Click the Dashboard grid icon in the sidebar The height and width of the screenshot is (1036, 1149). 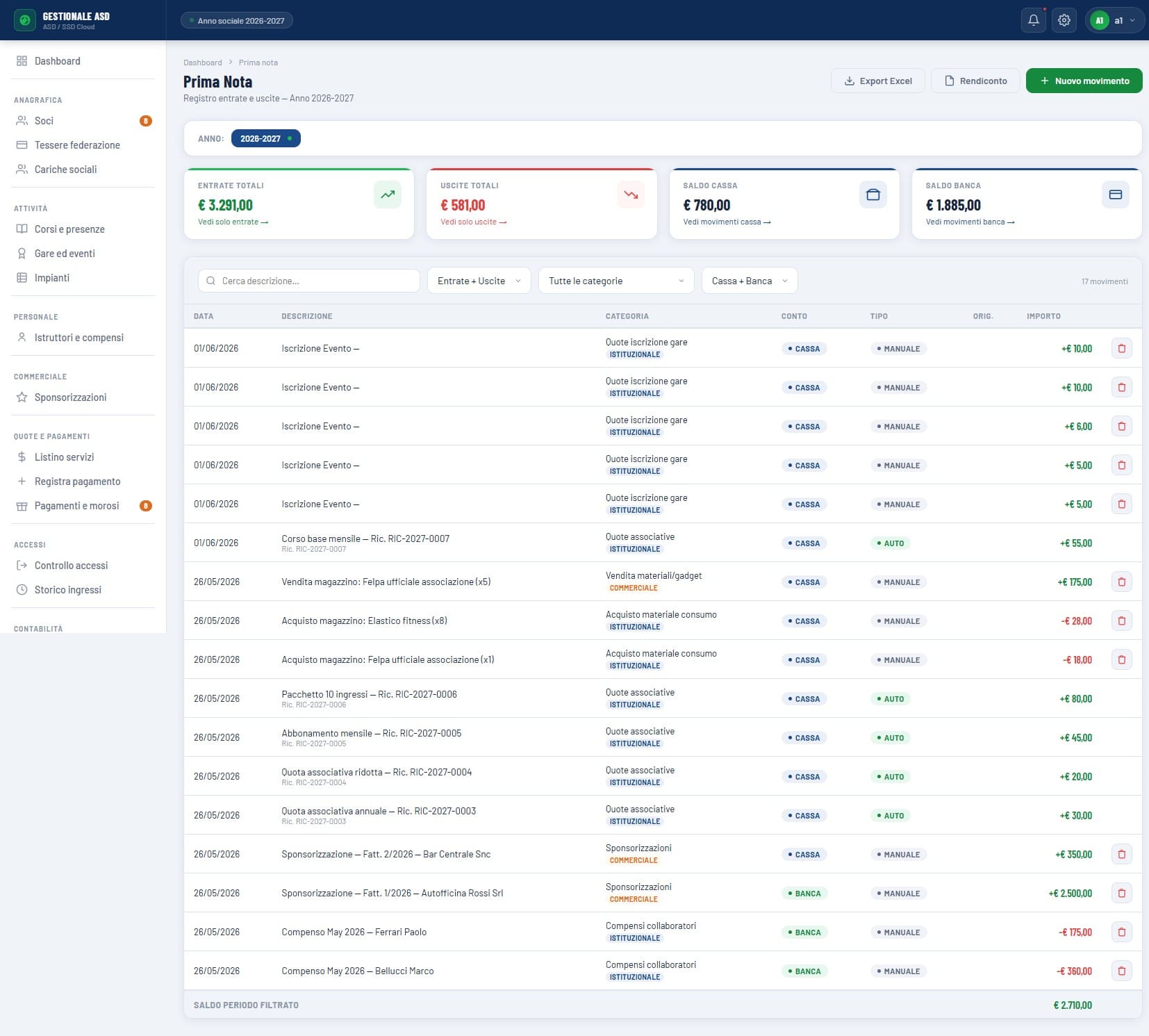[22, 61]
